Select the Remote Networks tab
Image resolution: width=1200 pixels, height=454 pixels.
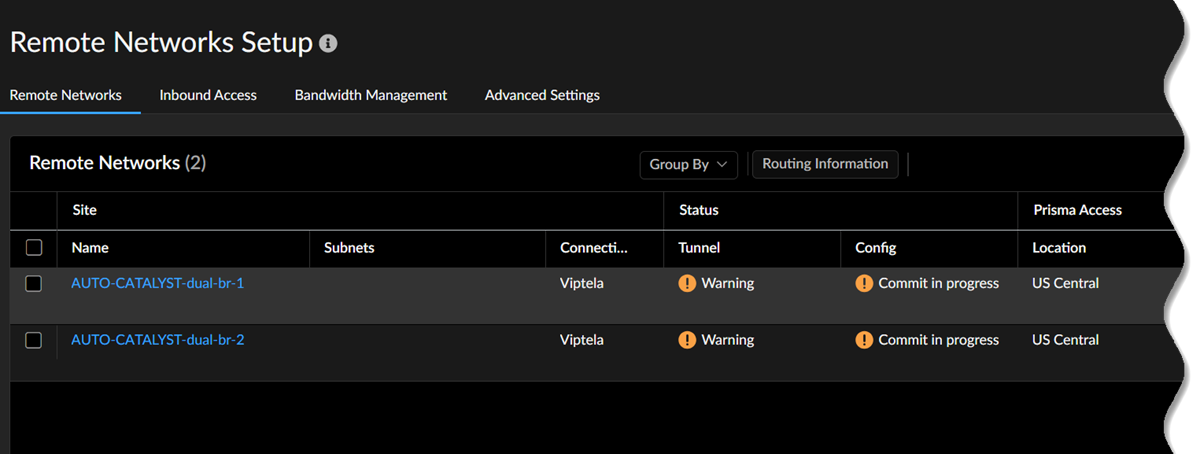tap(66, 95)
